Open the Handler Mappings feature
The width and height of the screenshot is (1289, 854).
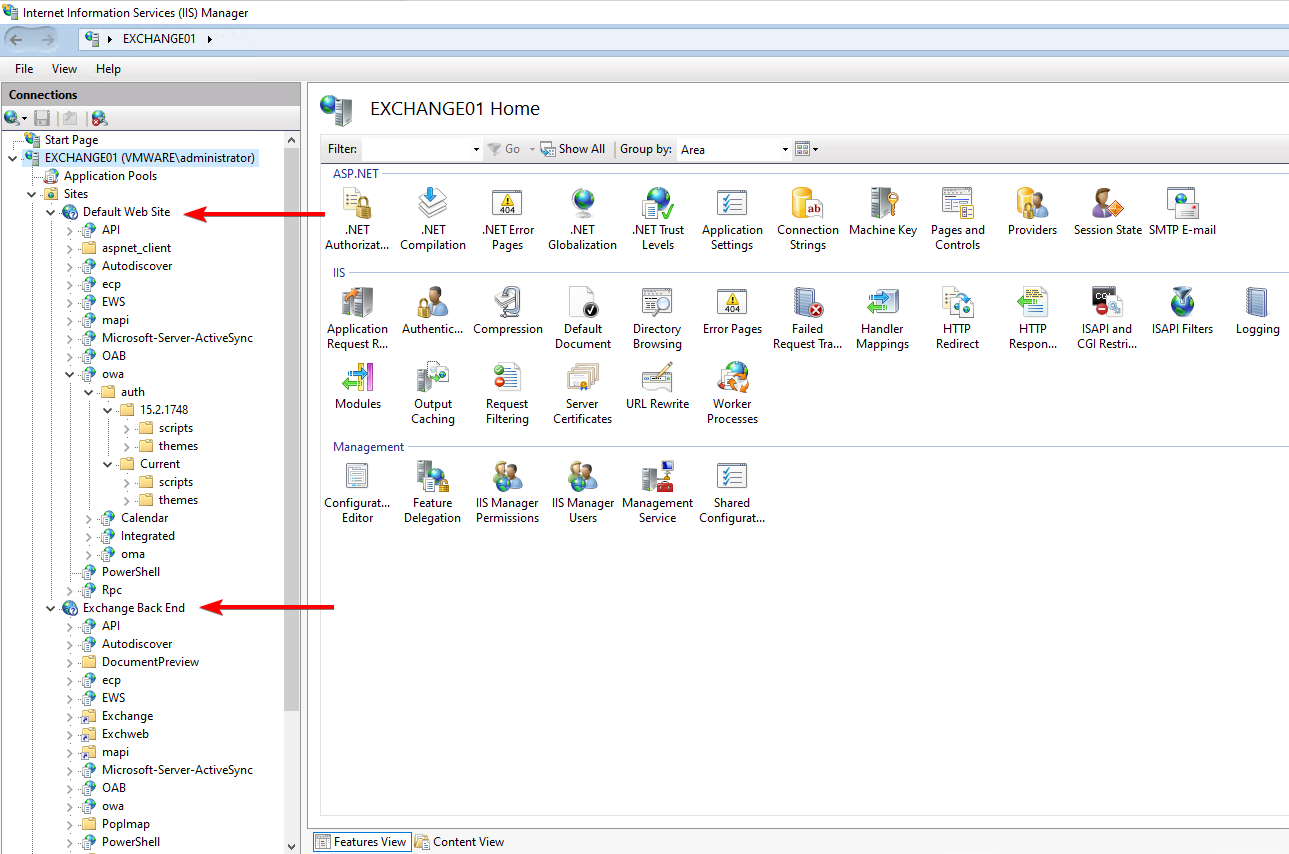[882, 305]
